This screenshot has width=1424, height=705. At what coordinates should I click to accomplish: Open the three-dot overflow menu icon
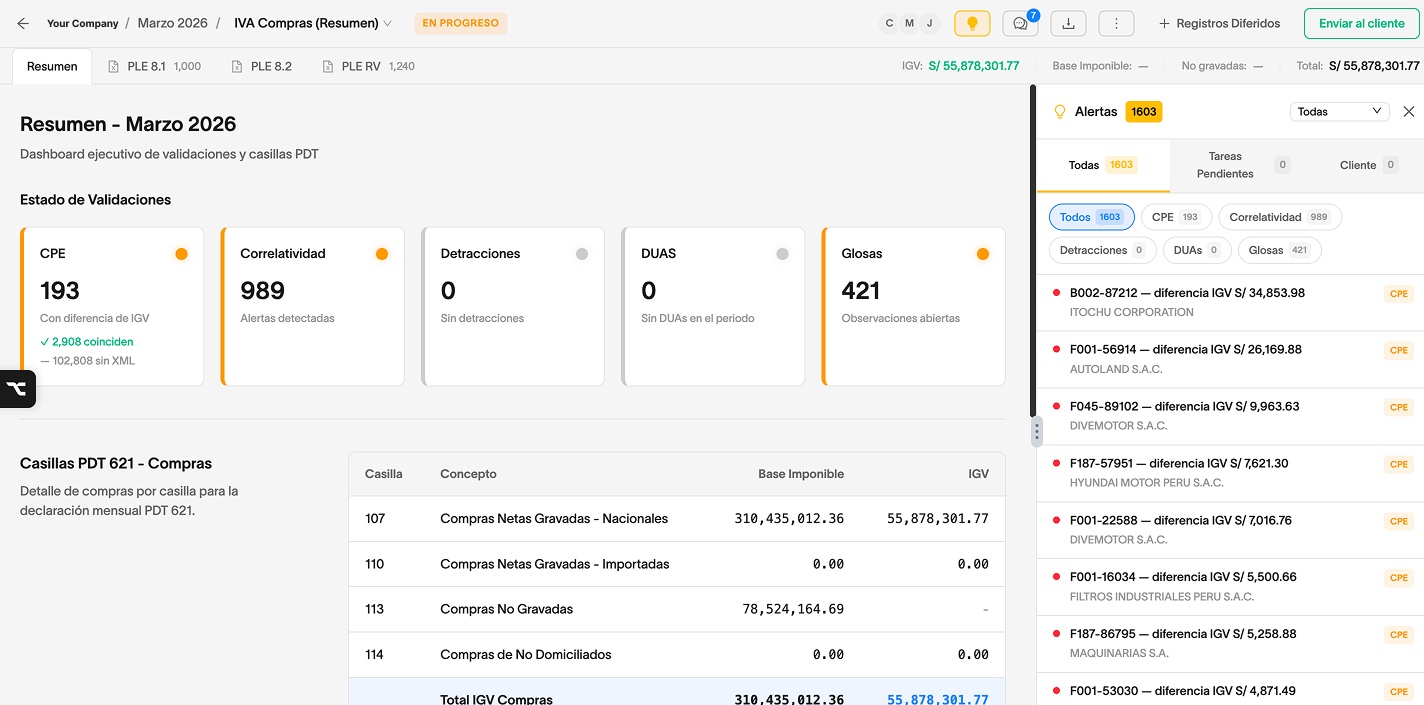[1116, 22]
